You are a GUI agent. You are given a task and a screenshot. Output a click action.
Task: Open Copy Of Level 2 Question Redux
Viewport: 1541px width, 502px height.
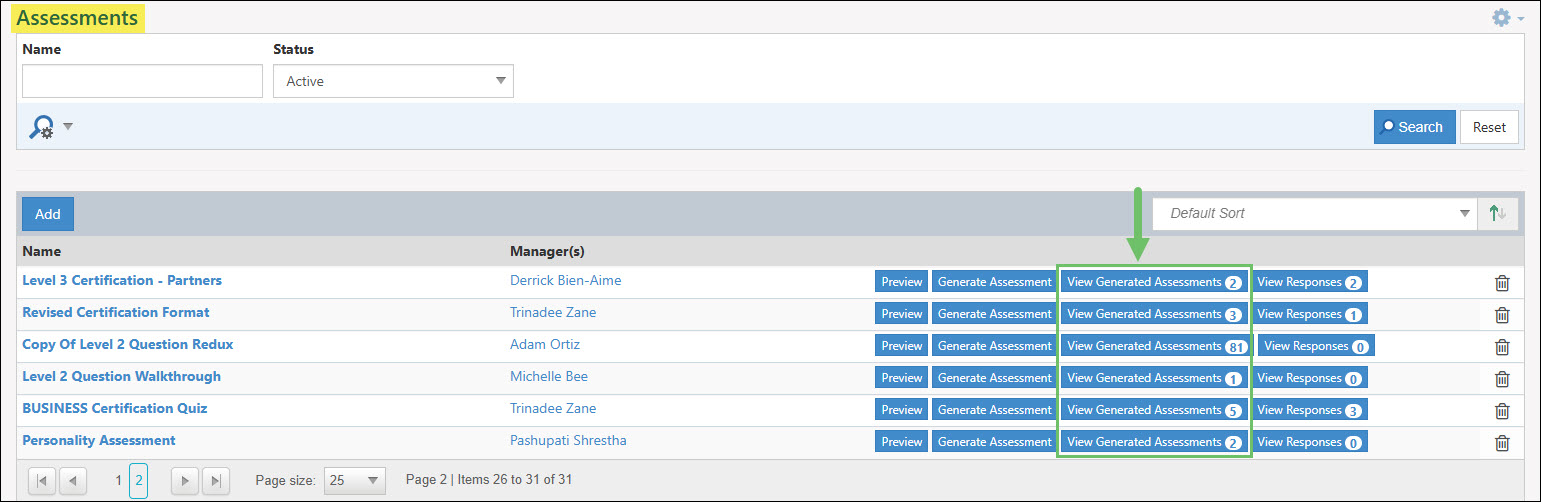click(128, 344)
